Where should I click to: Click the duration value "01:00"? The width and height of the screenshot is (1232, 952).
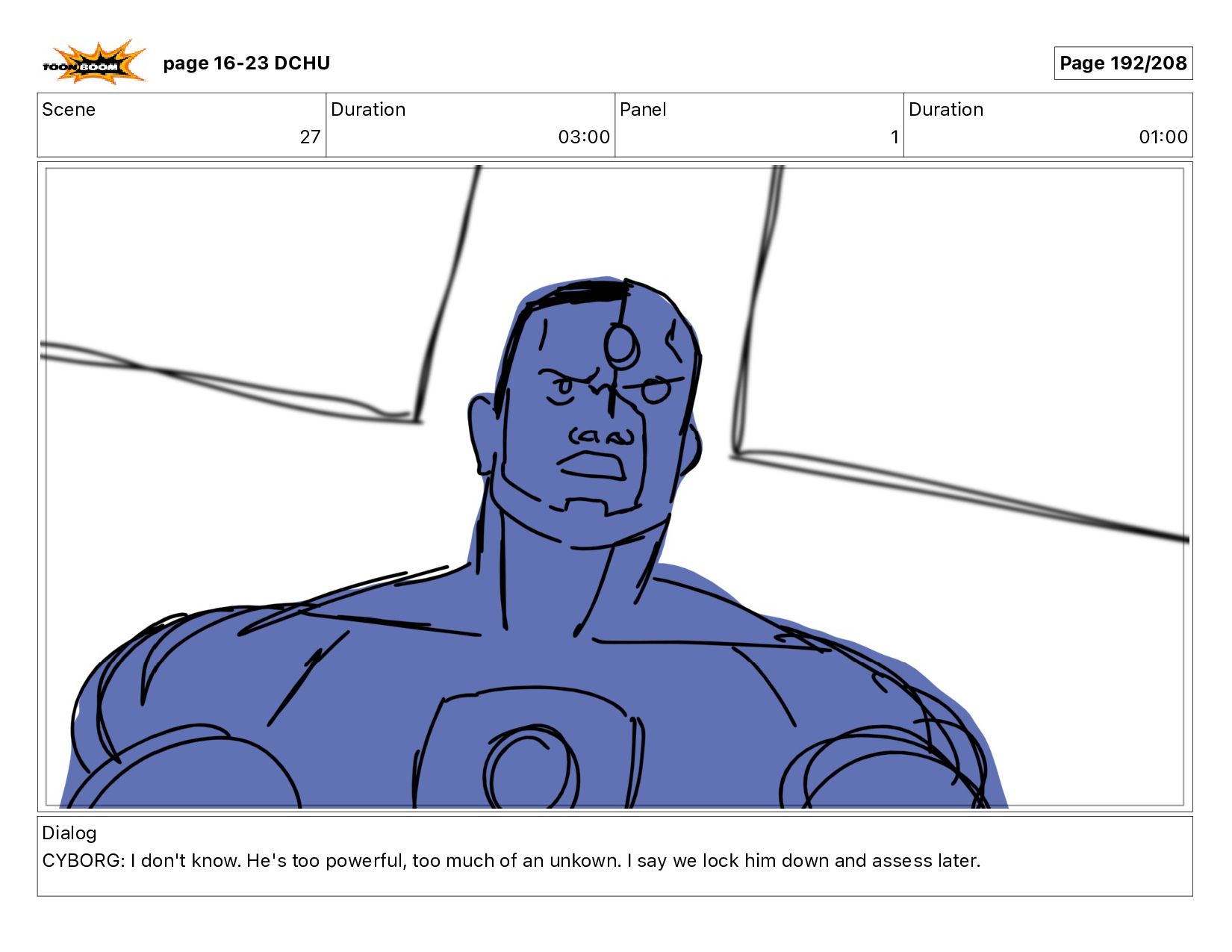[1163, 137]
